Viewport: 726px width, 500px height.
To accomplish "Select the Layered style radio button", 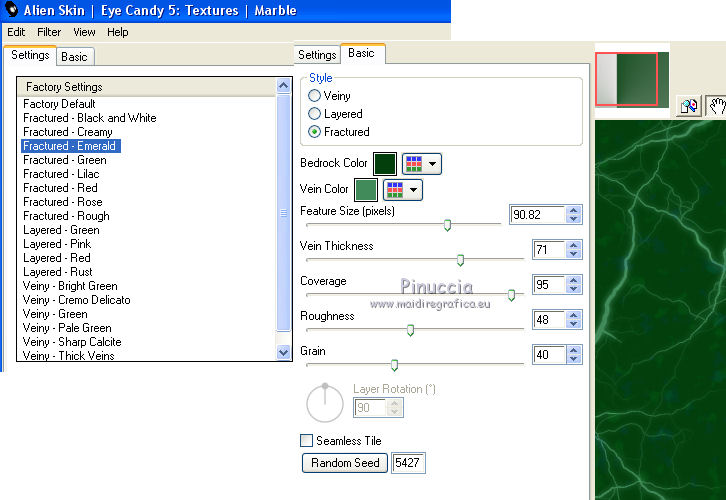I will click(x=314, y=113).
